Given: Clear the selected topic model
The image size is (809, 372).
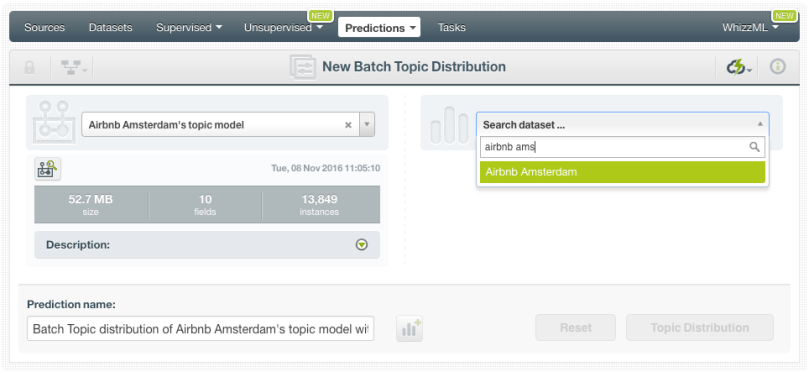Looking at the screenshot, I should click(348, 125).
